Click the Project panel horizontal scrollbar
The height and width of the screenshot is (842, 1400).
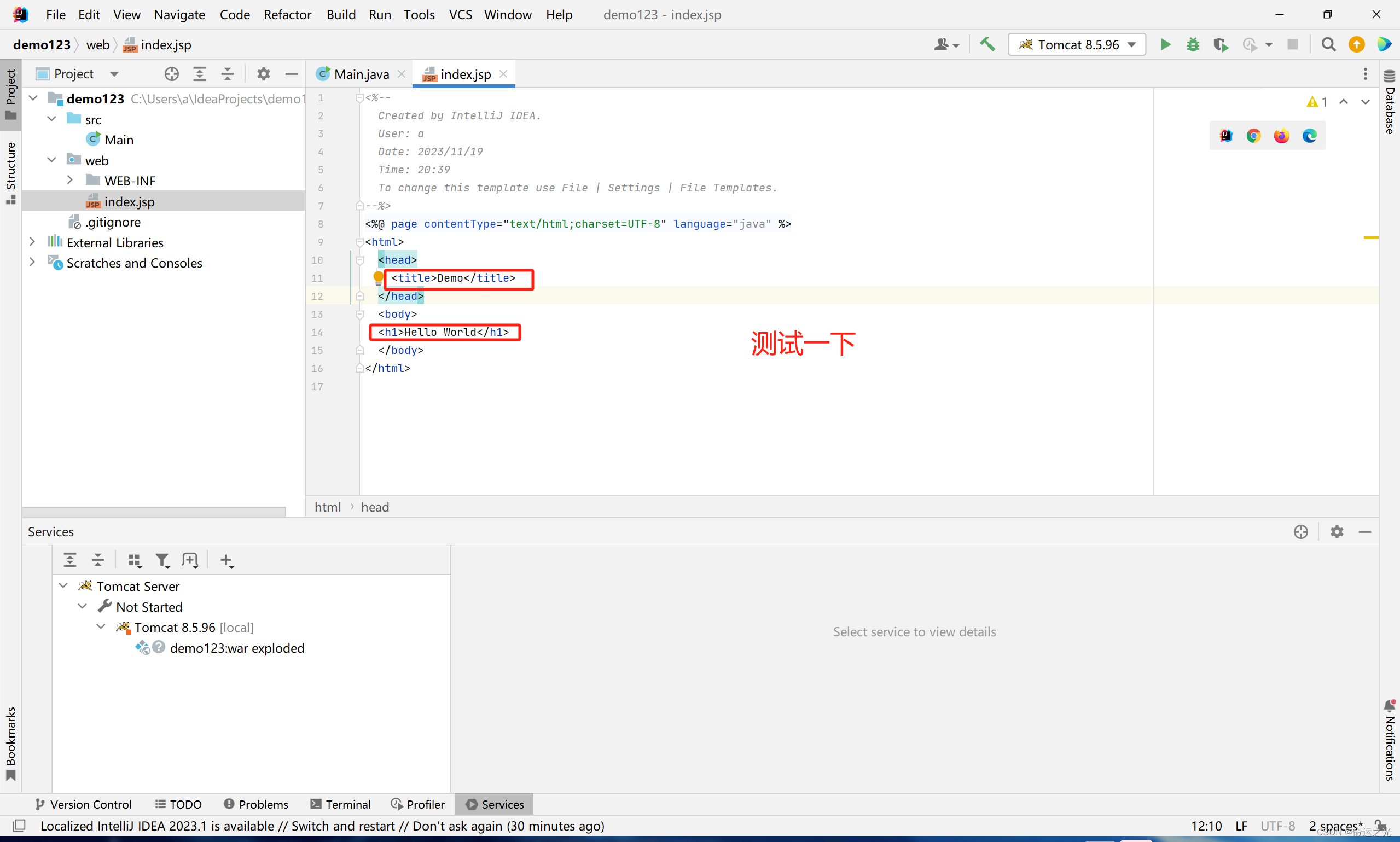[154, 511]
